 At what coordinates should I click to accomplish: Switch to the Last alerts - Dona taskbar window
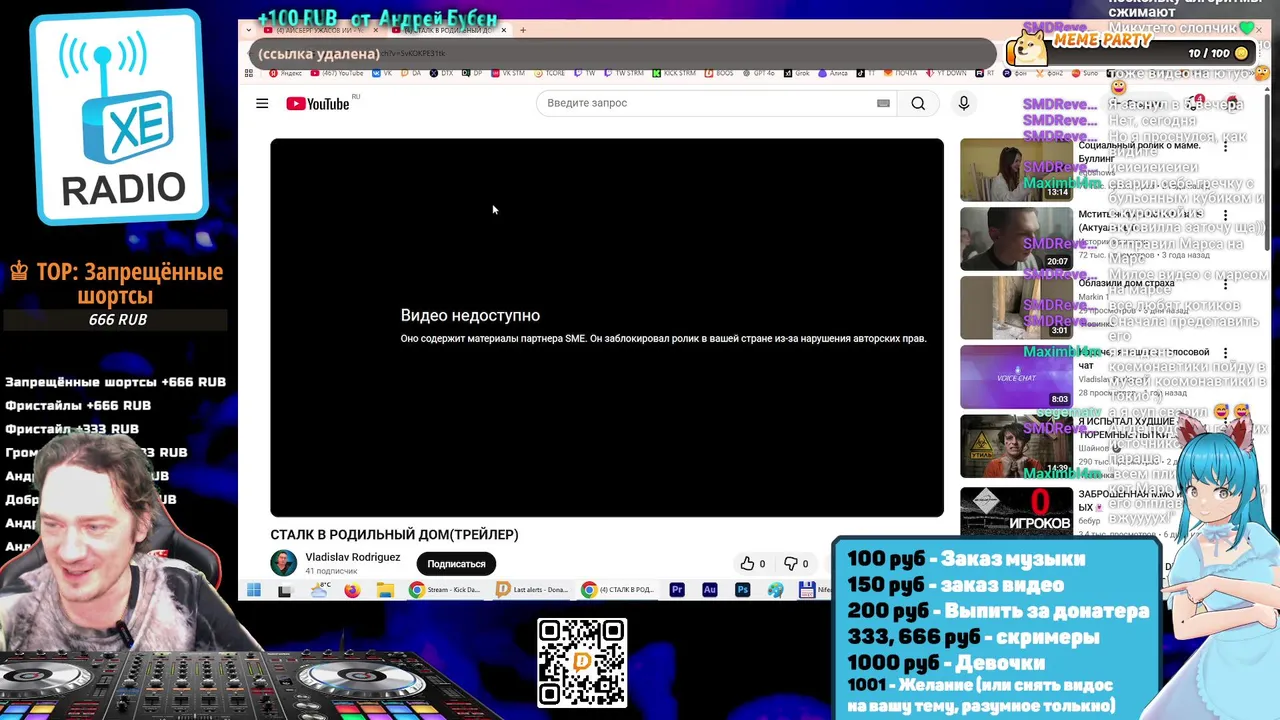(x=534, y=591)
